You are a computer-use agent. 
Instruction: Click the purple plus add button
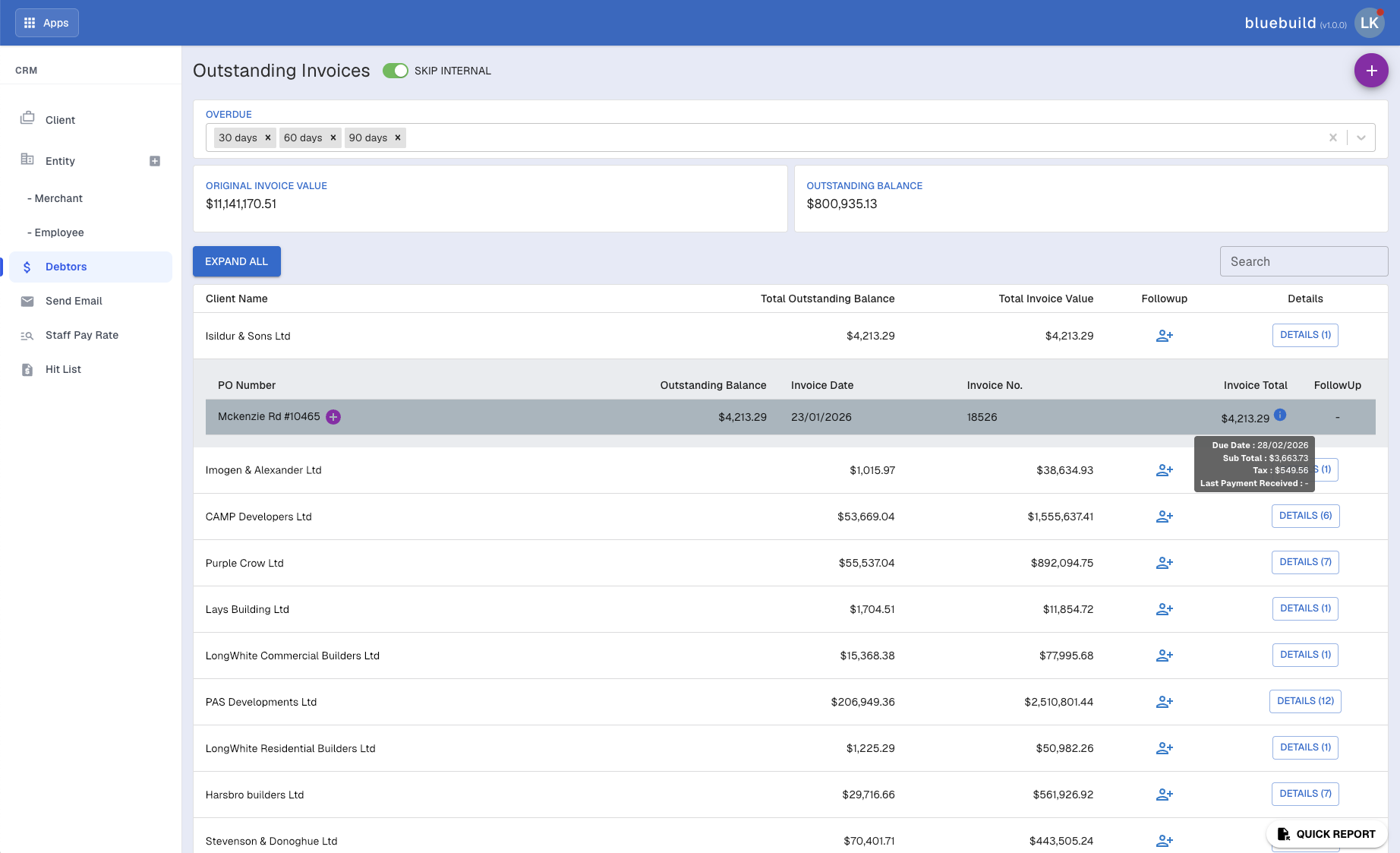(x=1371, y=71)
